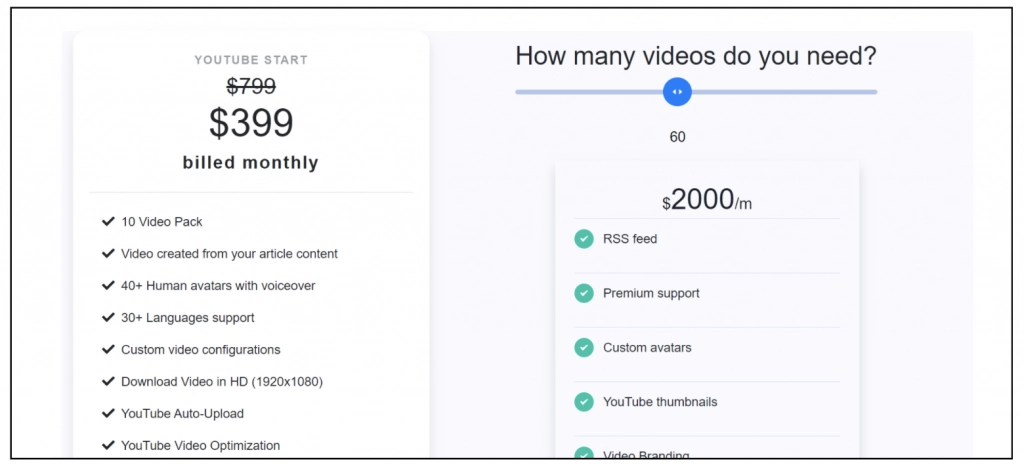Select the $399 discounted price text

coord(251,123)
